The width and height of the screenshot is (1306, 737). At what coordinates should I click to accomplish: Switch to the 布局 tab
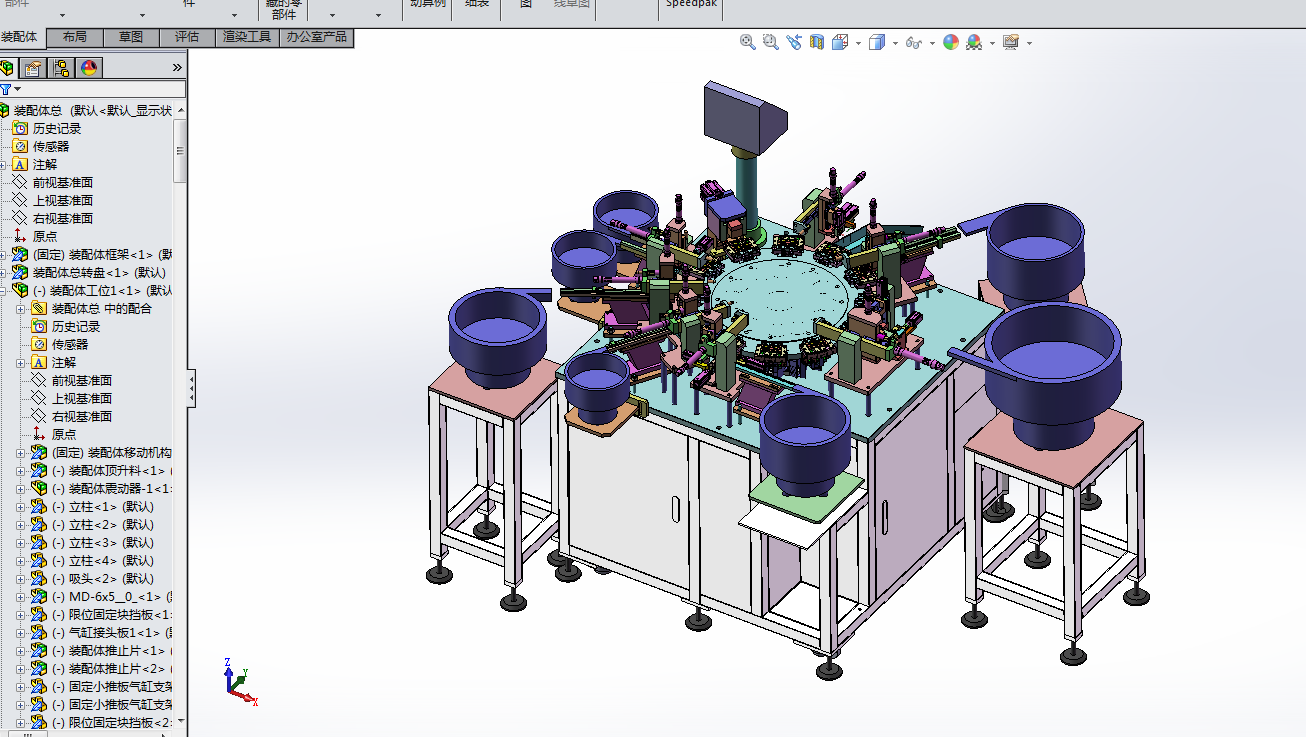pos(75,37)
